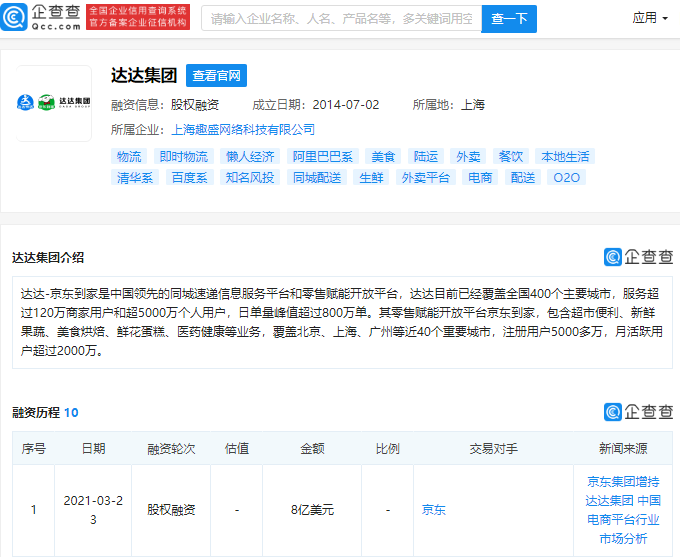Click the 查看官网 button

[x=216, y=75]
